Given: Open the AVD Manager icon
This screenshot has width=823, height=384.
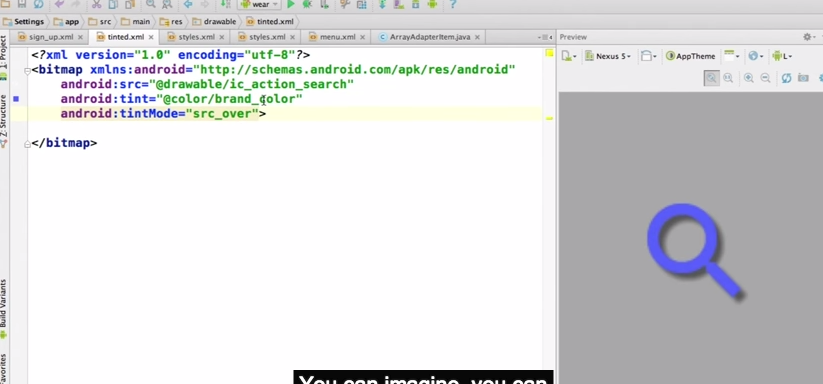Looking at the screenshot, I should 399,4.
